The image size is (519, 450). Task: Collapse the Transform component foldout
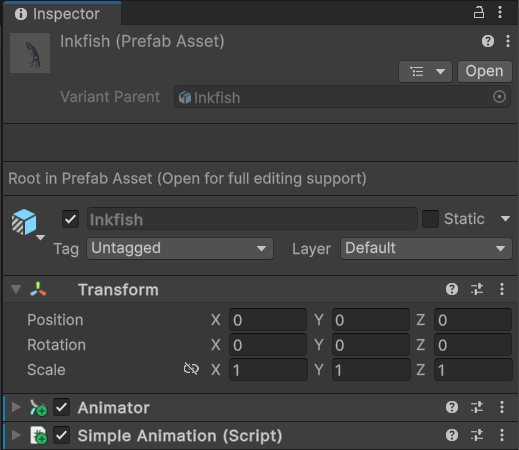pos(16,289)
